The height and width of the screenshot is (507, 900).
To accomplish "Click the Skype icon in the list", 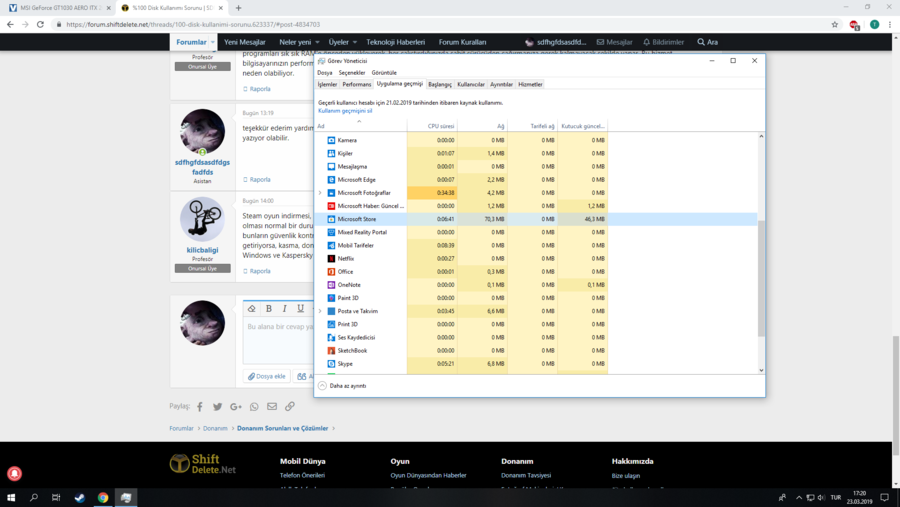I will pyautogui.click(x=331, y=364).
